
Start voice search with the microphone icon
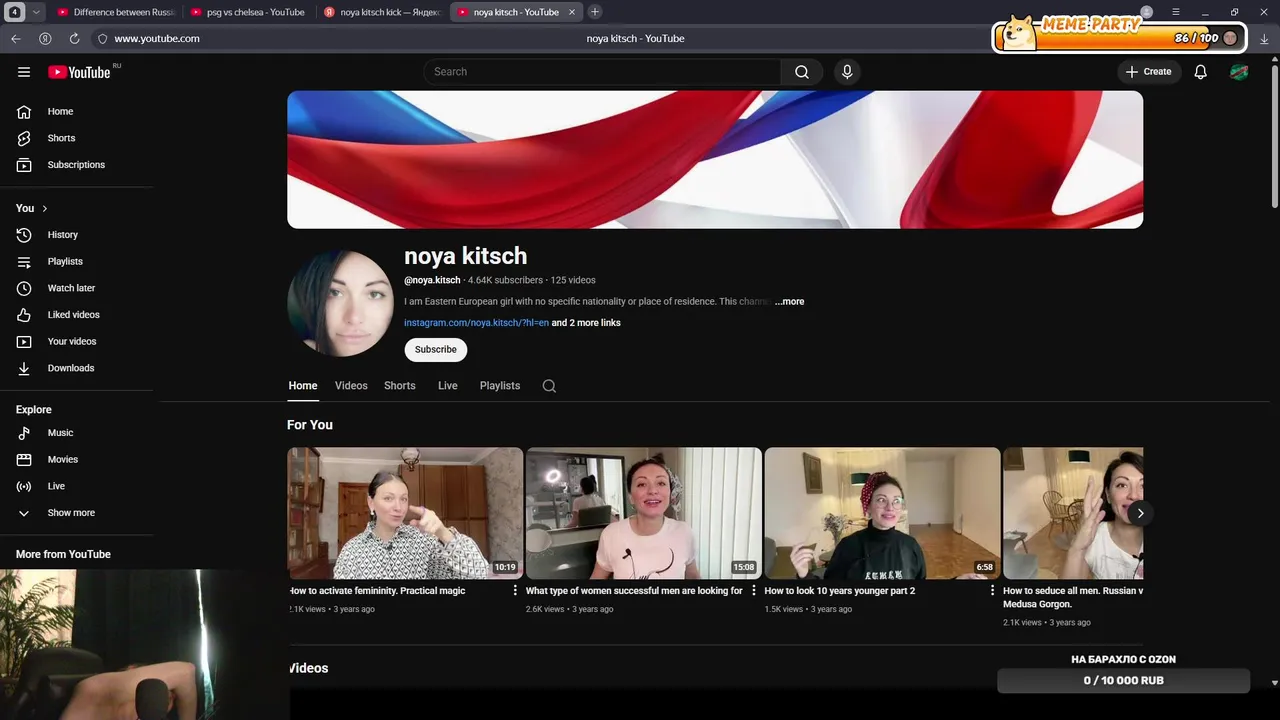pos(847,72)
